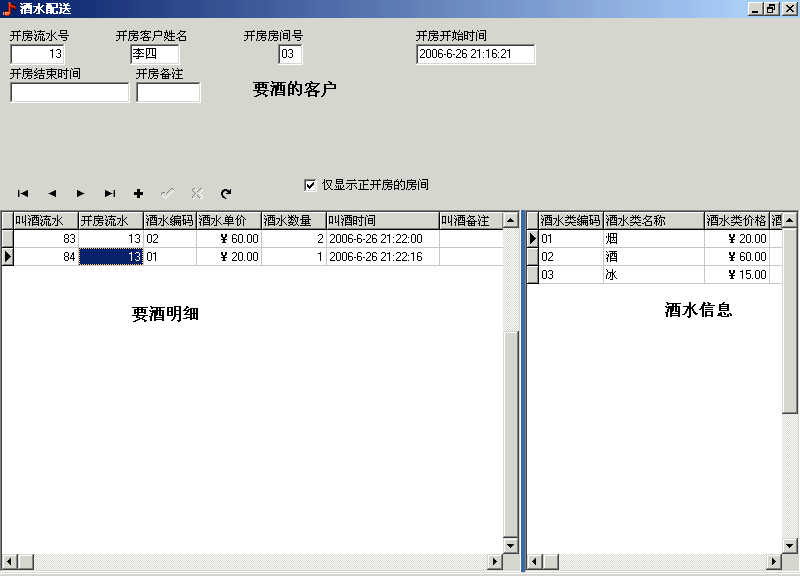Click price ¥60.00 in order row 83
The image size is (800, 576).
[229, 238]
